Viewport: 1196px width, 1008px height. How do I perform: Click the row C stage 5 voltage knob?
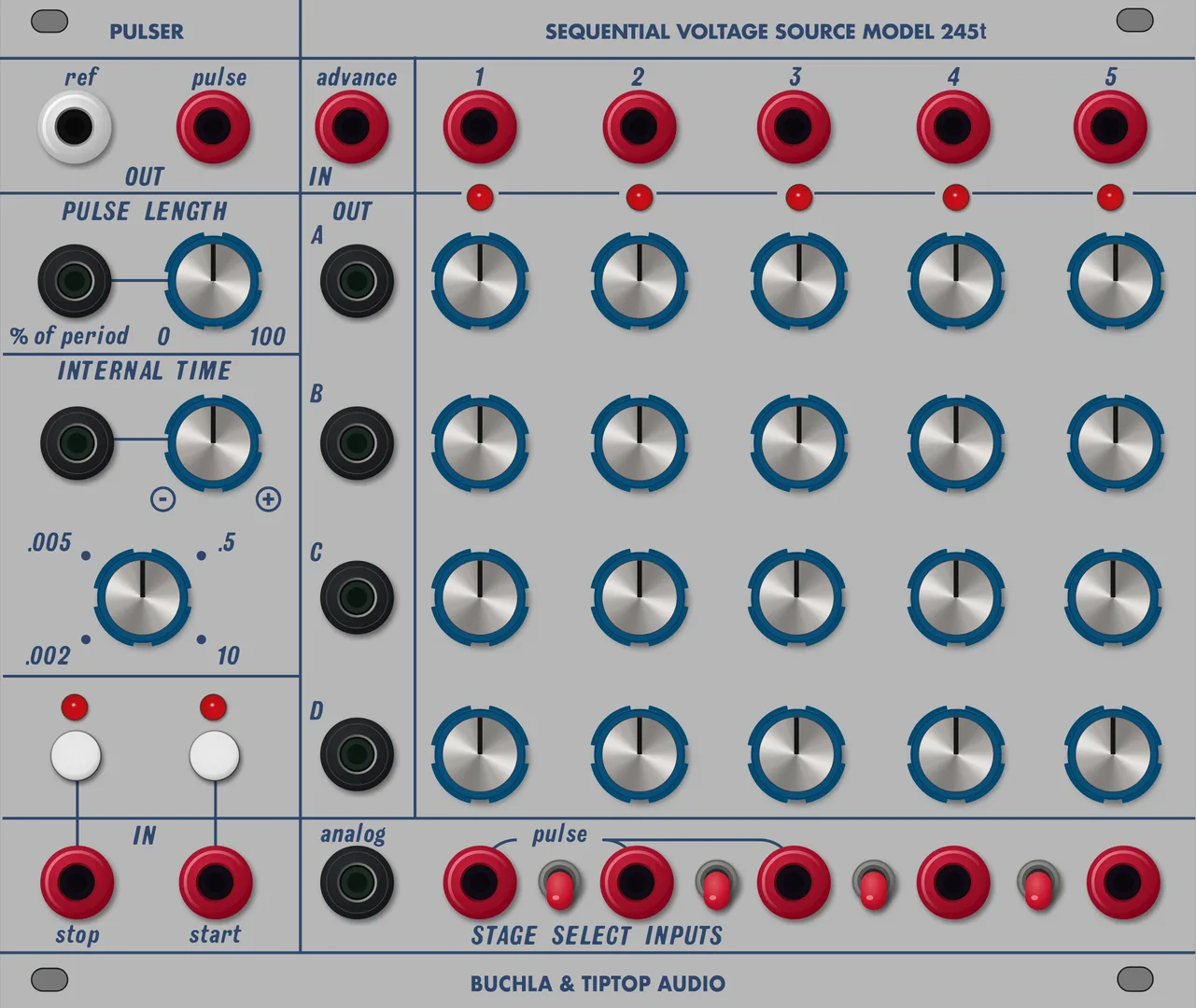[x=1114, y=598]
